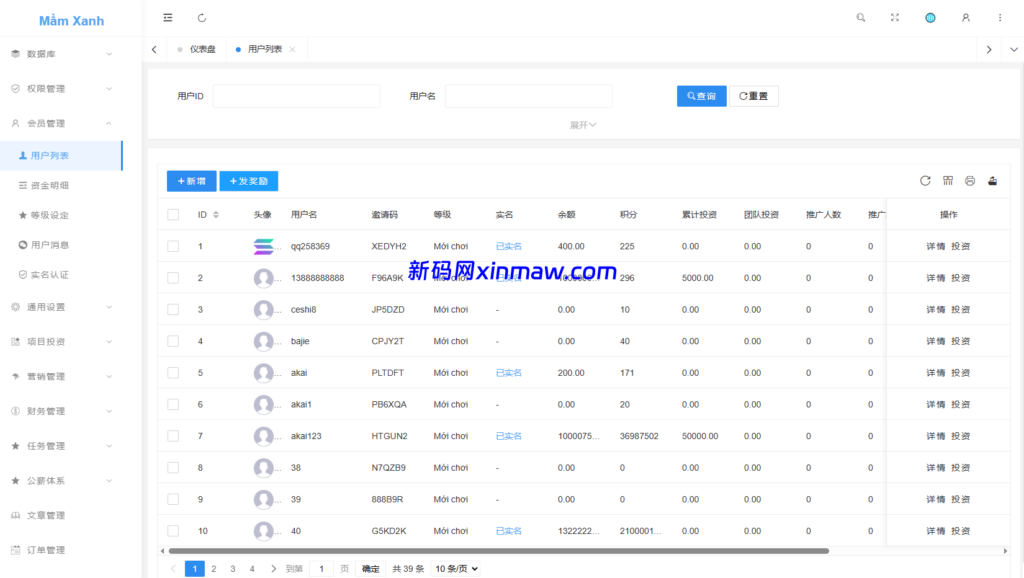
Task: Check the row for user akai
Action: [173, 373]
